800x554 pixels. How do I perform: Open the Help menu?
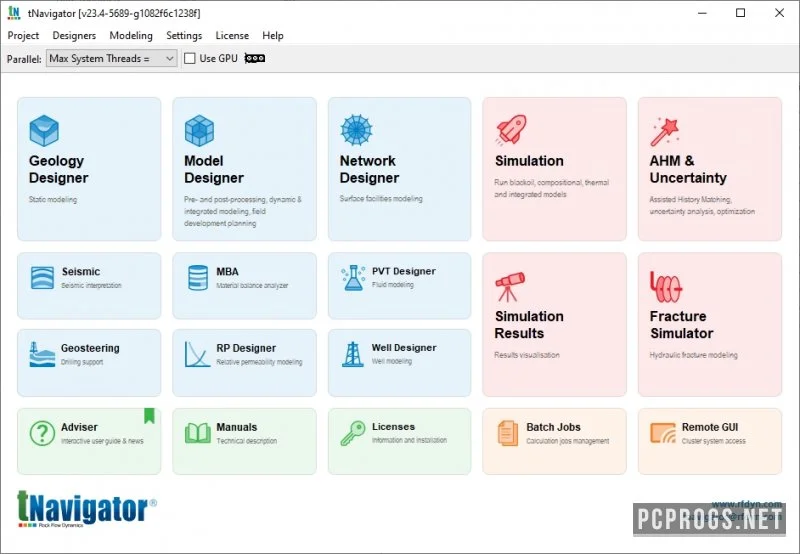coord(273,35)
